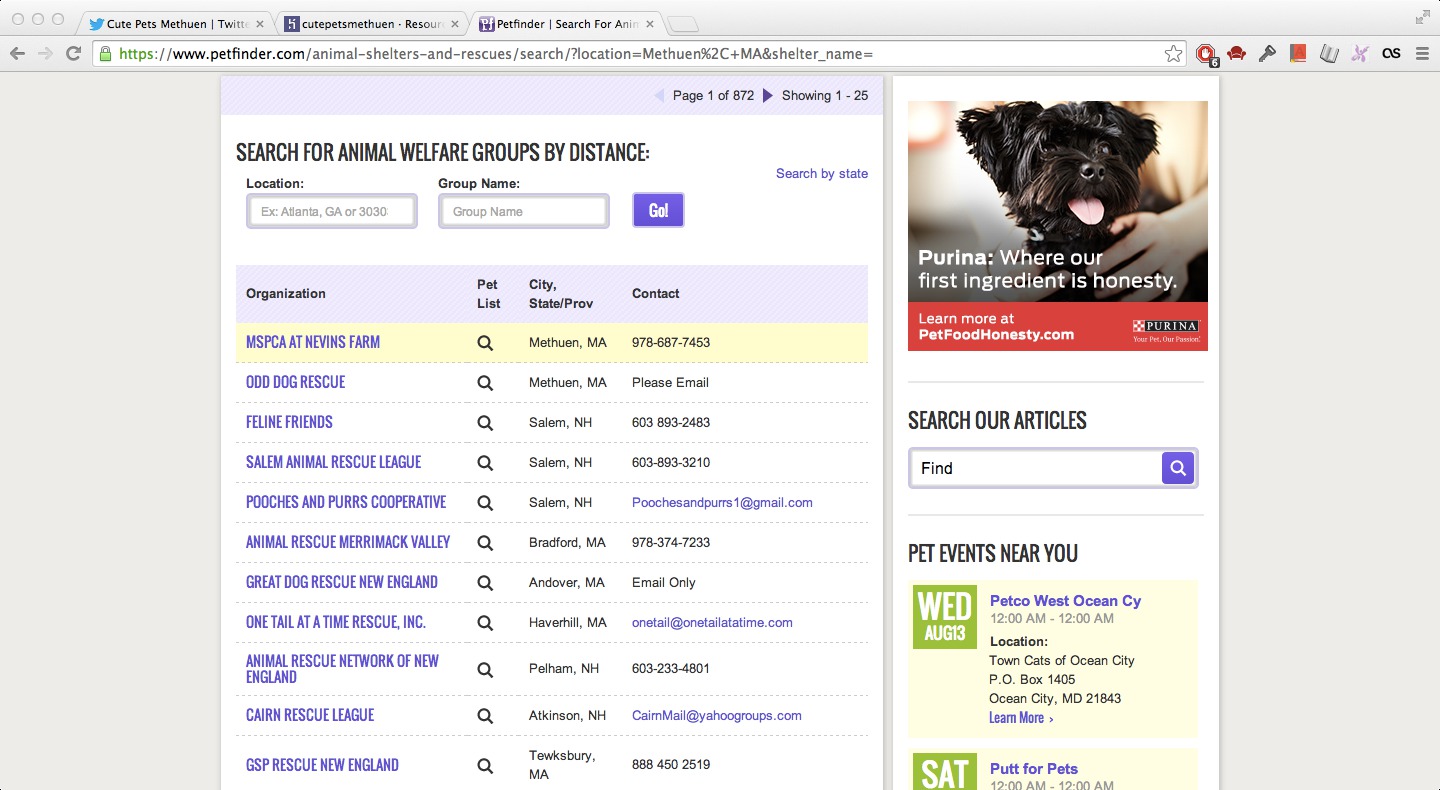Click the Group Name input field
Image resolution: width=1440 pixels, height=790 pixels.
524,211
